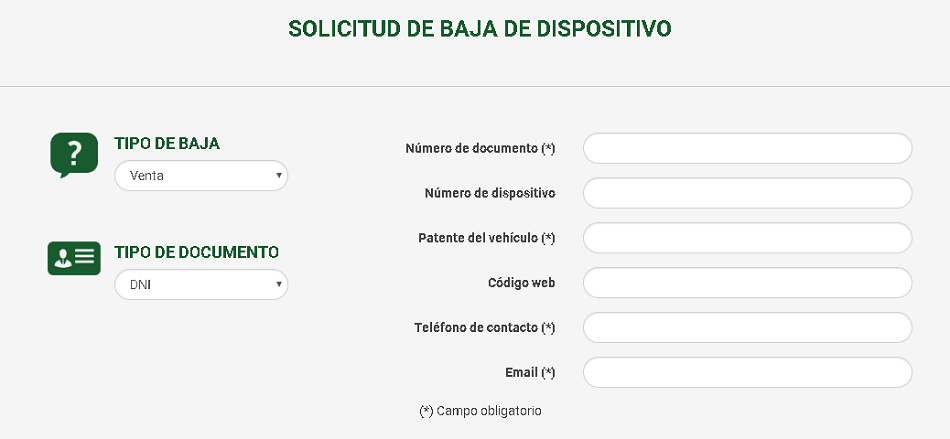The image size is (950, 439).
Task: Click the Teléfono de contacto field
Action: (x=747, y=328)
